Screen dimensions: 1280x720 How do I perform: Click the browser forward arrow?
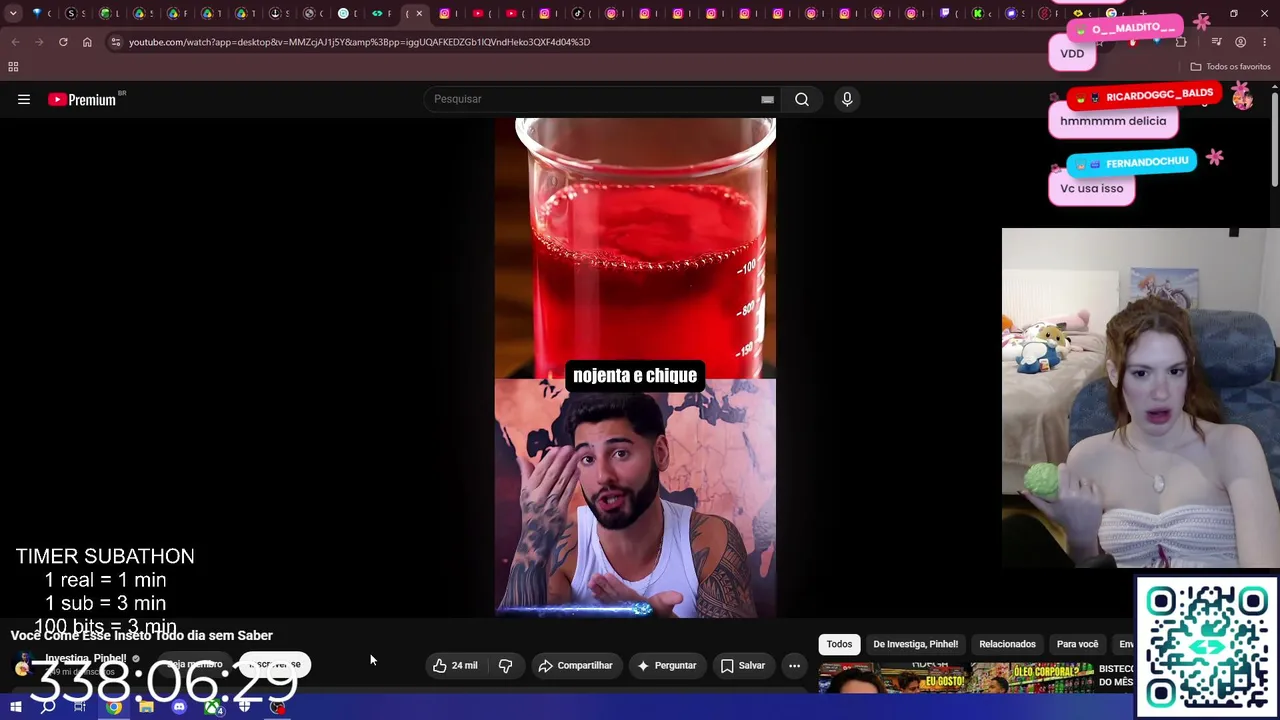39,42
